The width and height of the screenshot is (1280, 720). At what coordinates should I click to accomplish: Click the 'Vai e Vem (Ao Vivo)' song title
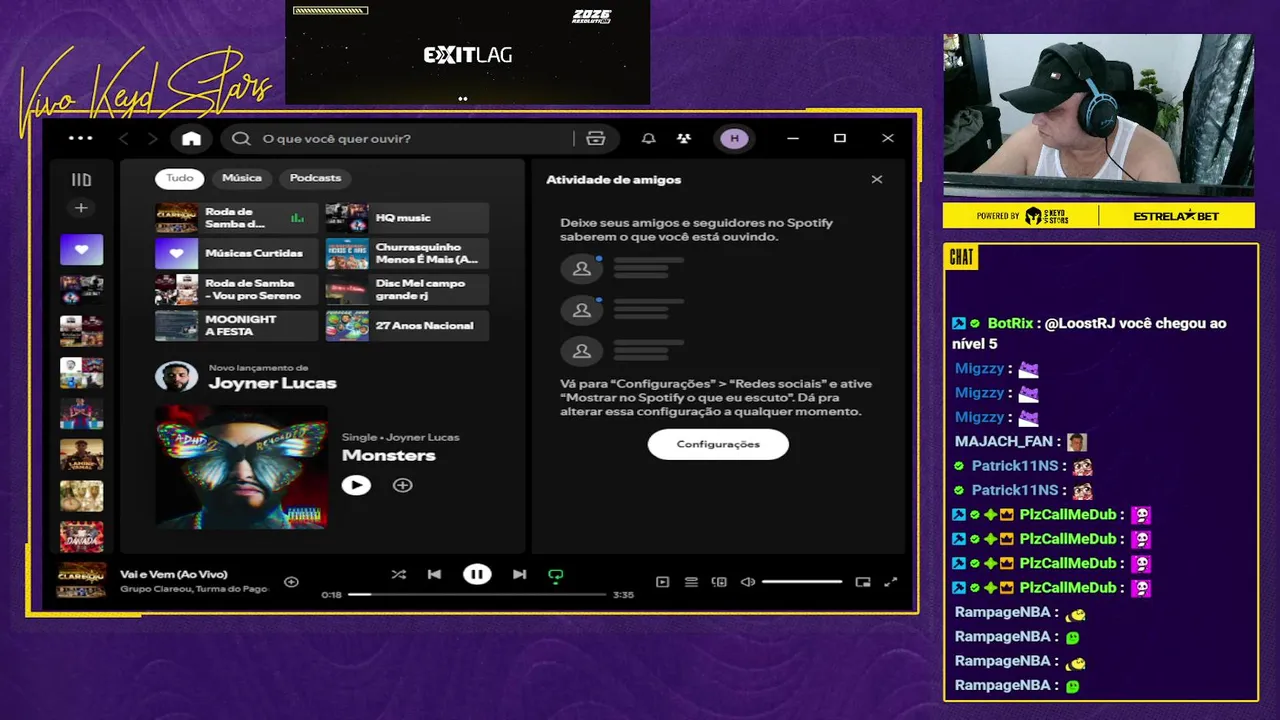(x=174, y=574)
